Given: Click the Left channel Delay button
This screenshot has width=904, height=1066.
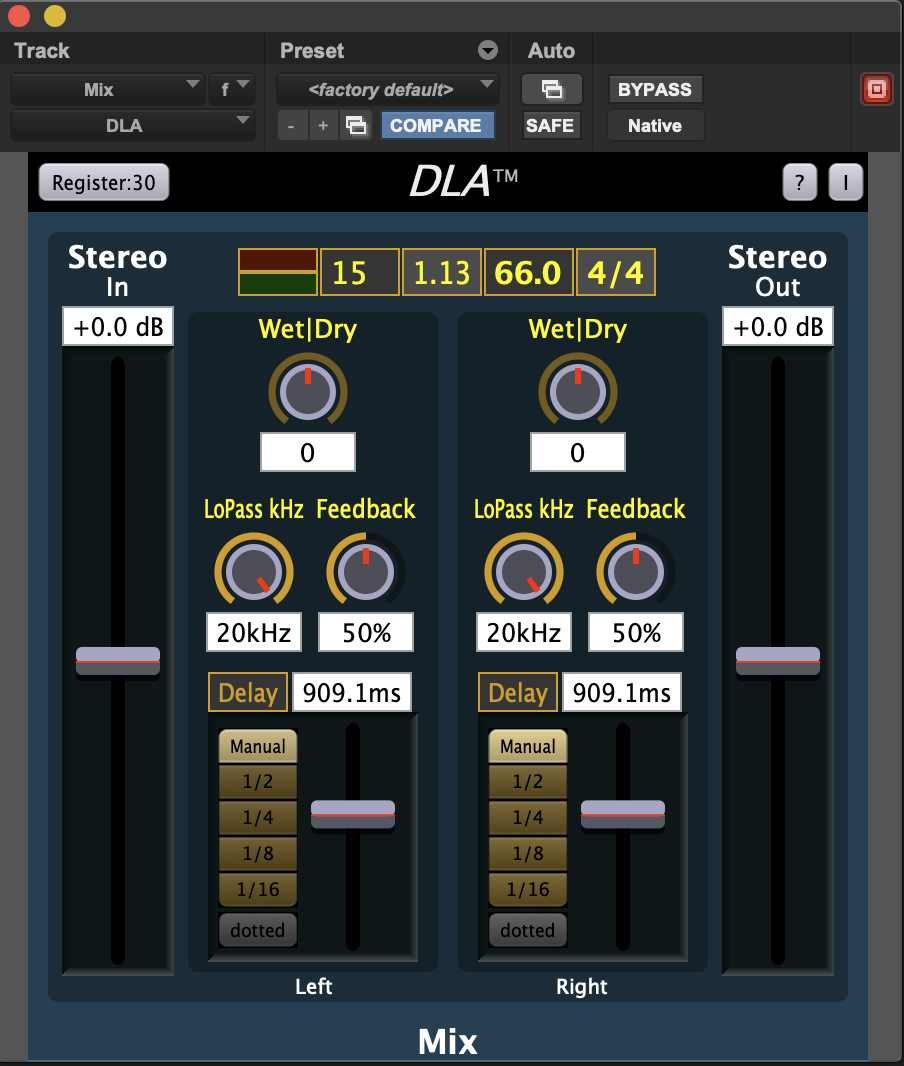Looking at the screenshot, I should coord(247,693).
